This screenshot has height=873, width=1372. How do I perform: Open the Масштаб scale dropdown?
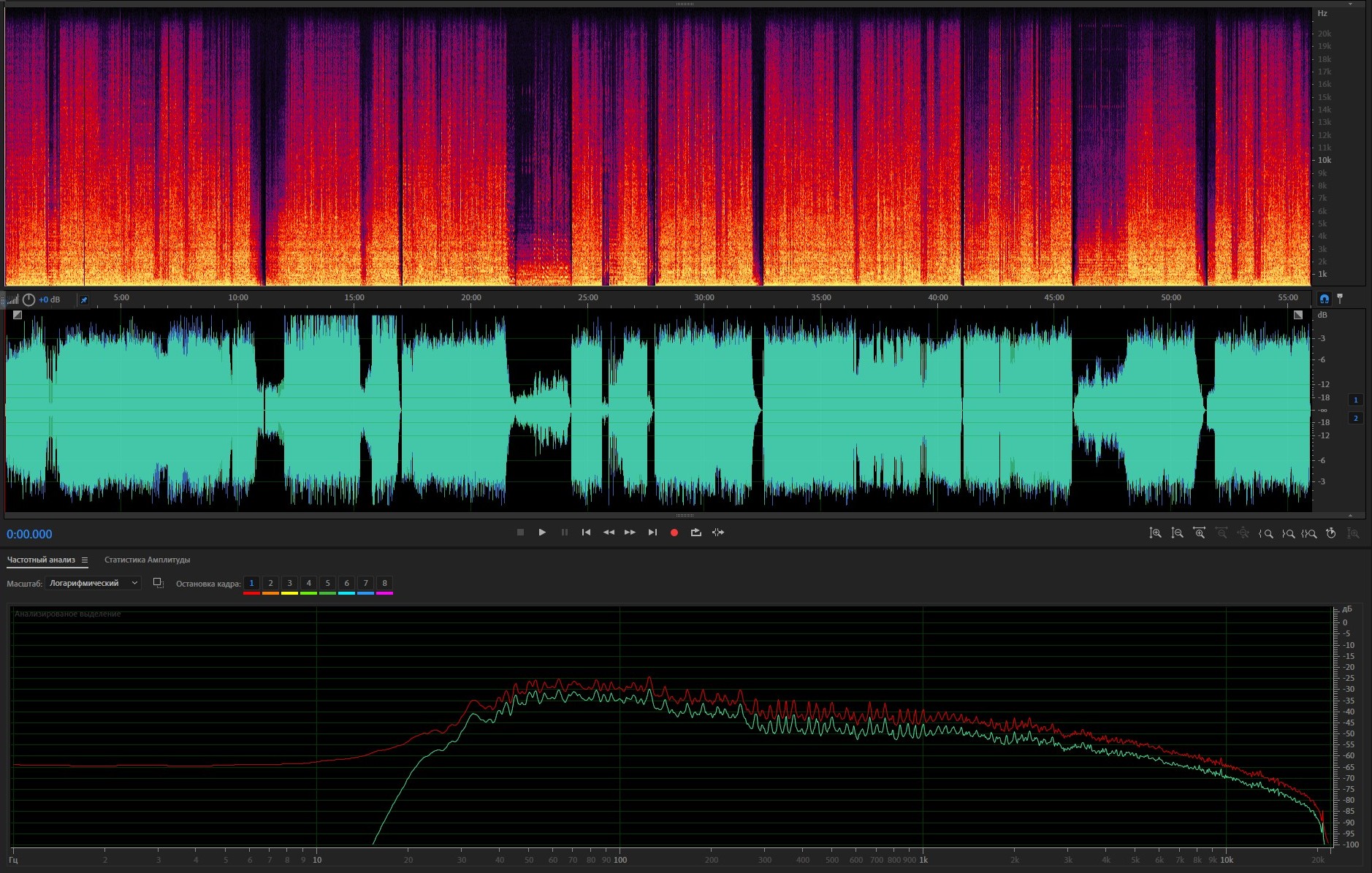pyautogui.click(x=93, y=583)
